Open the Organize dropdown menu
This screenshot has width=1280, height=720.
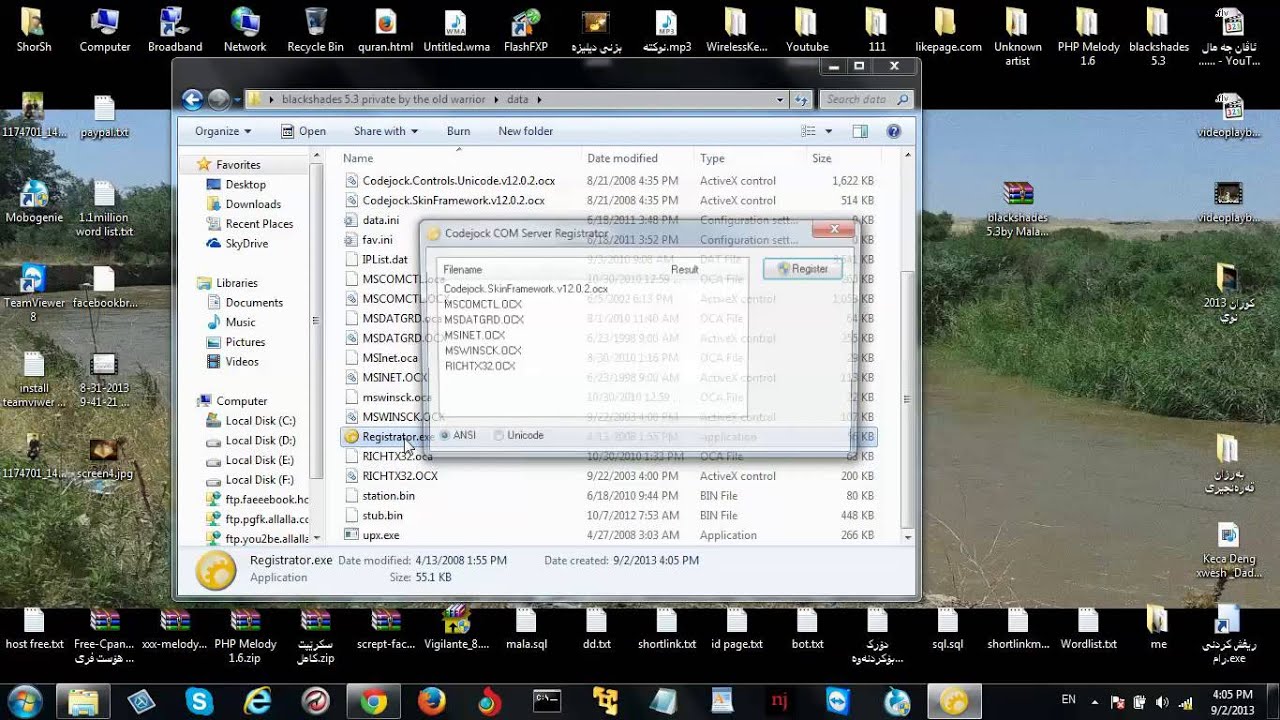223,131
